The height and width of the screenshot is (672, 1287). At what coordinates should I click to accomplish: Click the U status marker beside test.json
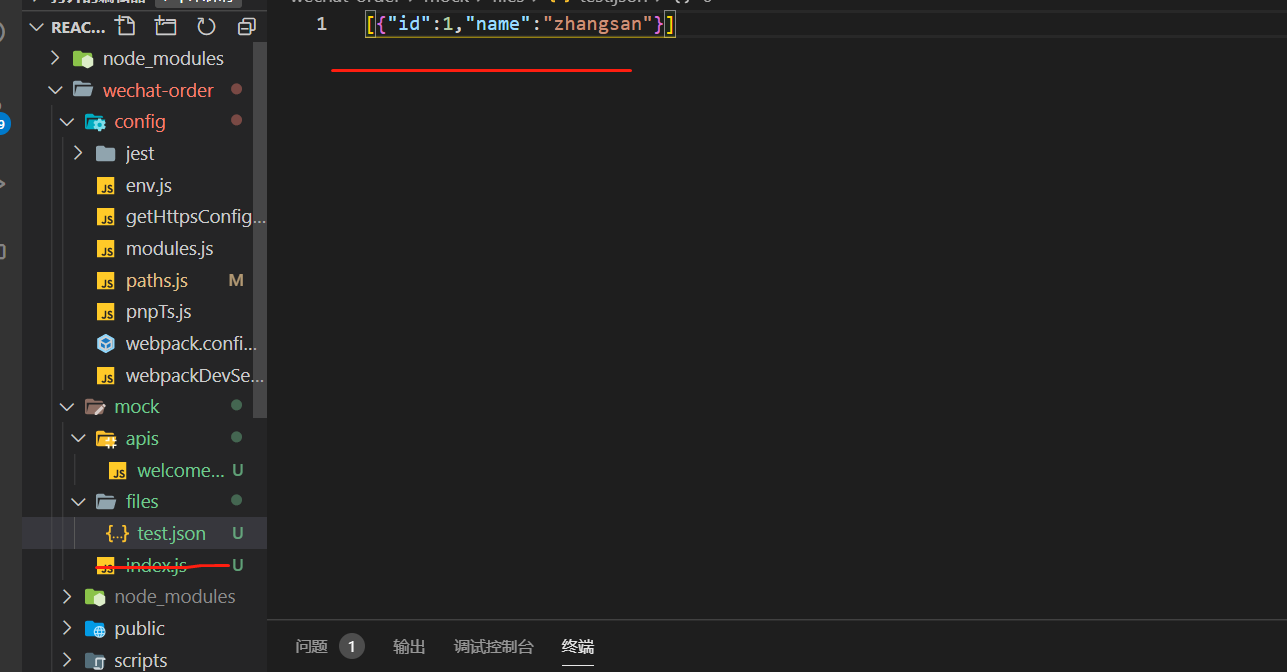point(238,534)
